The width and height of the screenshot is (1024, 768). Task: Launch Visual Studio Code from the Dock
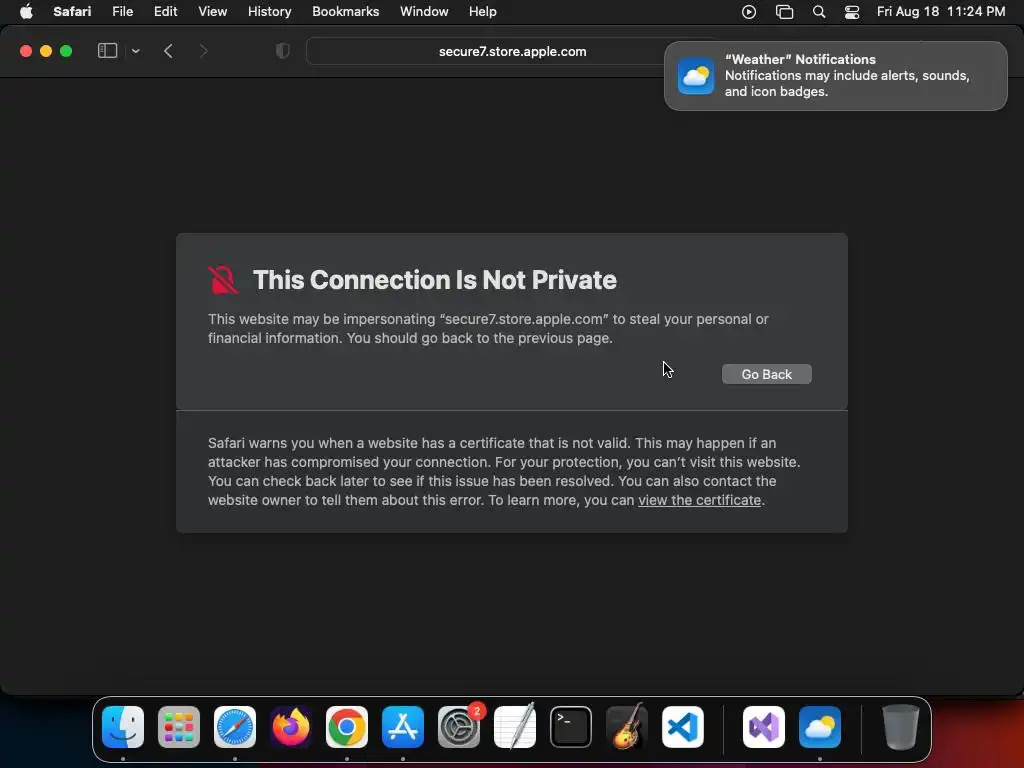click(683, 726)
